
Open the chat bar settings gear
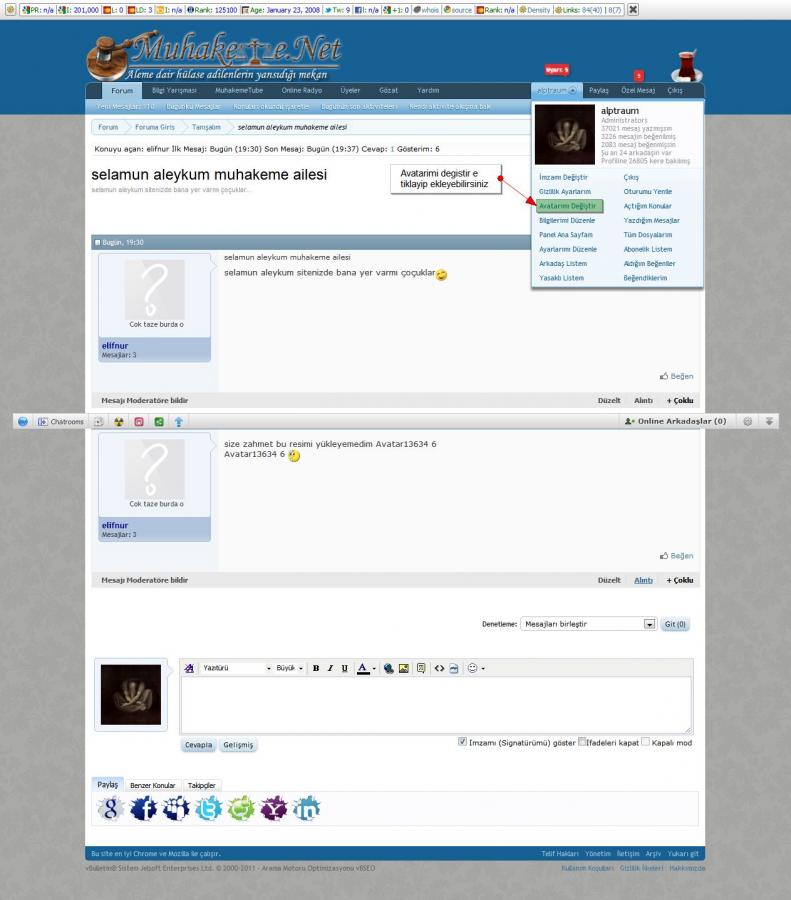(x=749, y=422)
